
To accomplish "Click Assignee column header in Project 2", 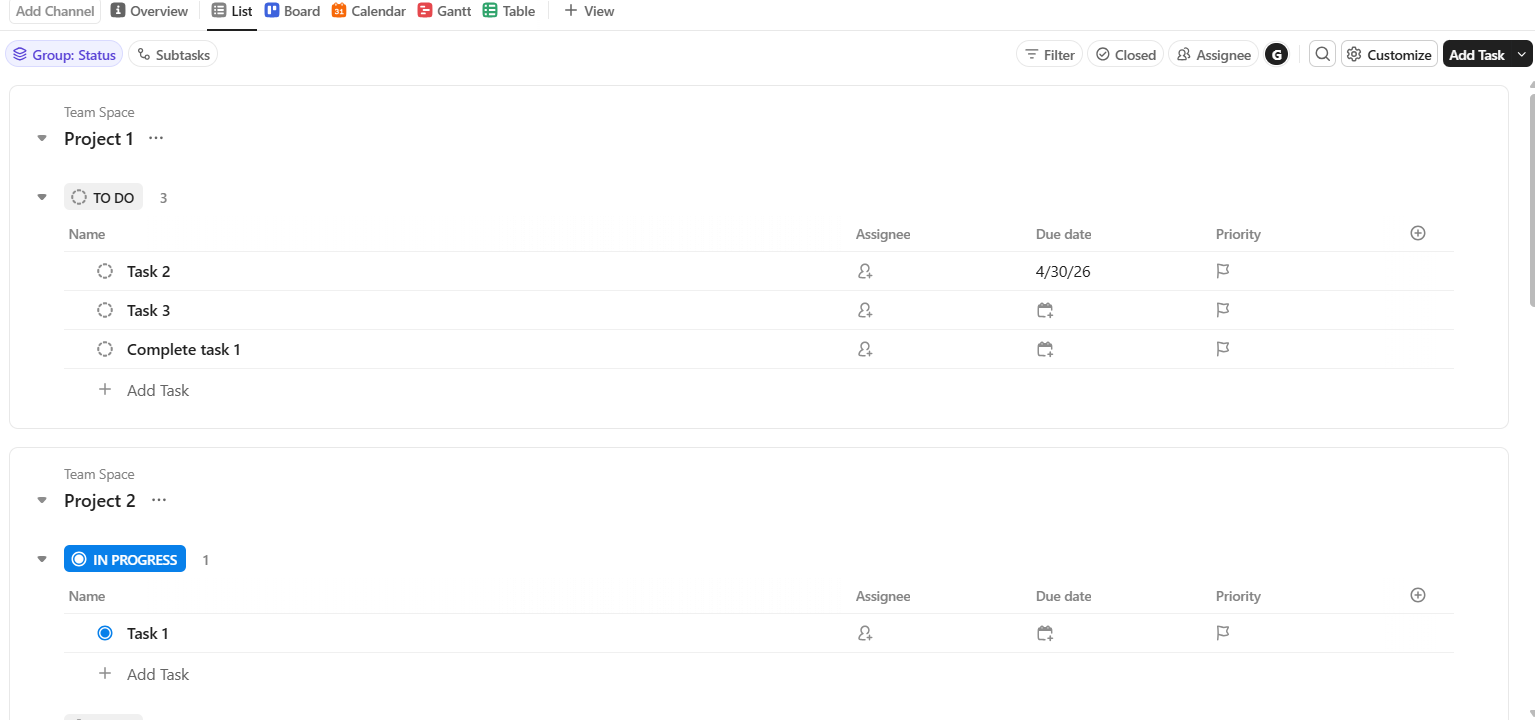I will (x=883, y=596).
